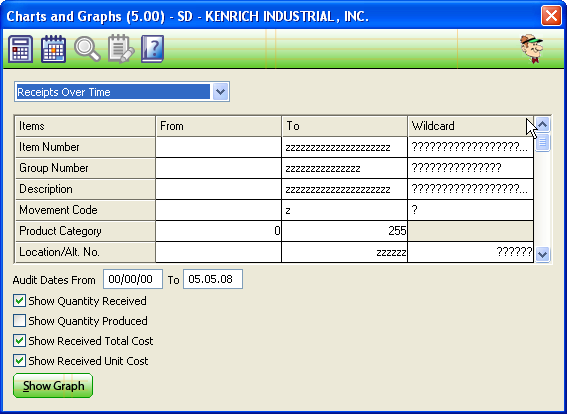The width and height of the screenshot is (567, 414).
Task: Click the Movement Code Wildcard cell
Action: (470, 210)
